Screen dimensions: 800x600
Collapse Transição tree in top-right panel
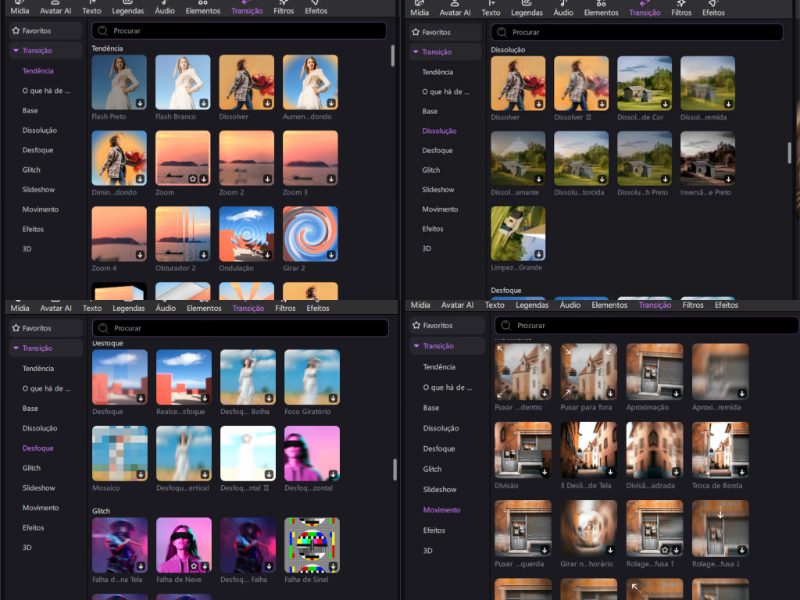point(416,52)
